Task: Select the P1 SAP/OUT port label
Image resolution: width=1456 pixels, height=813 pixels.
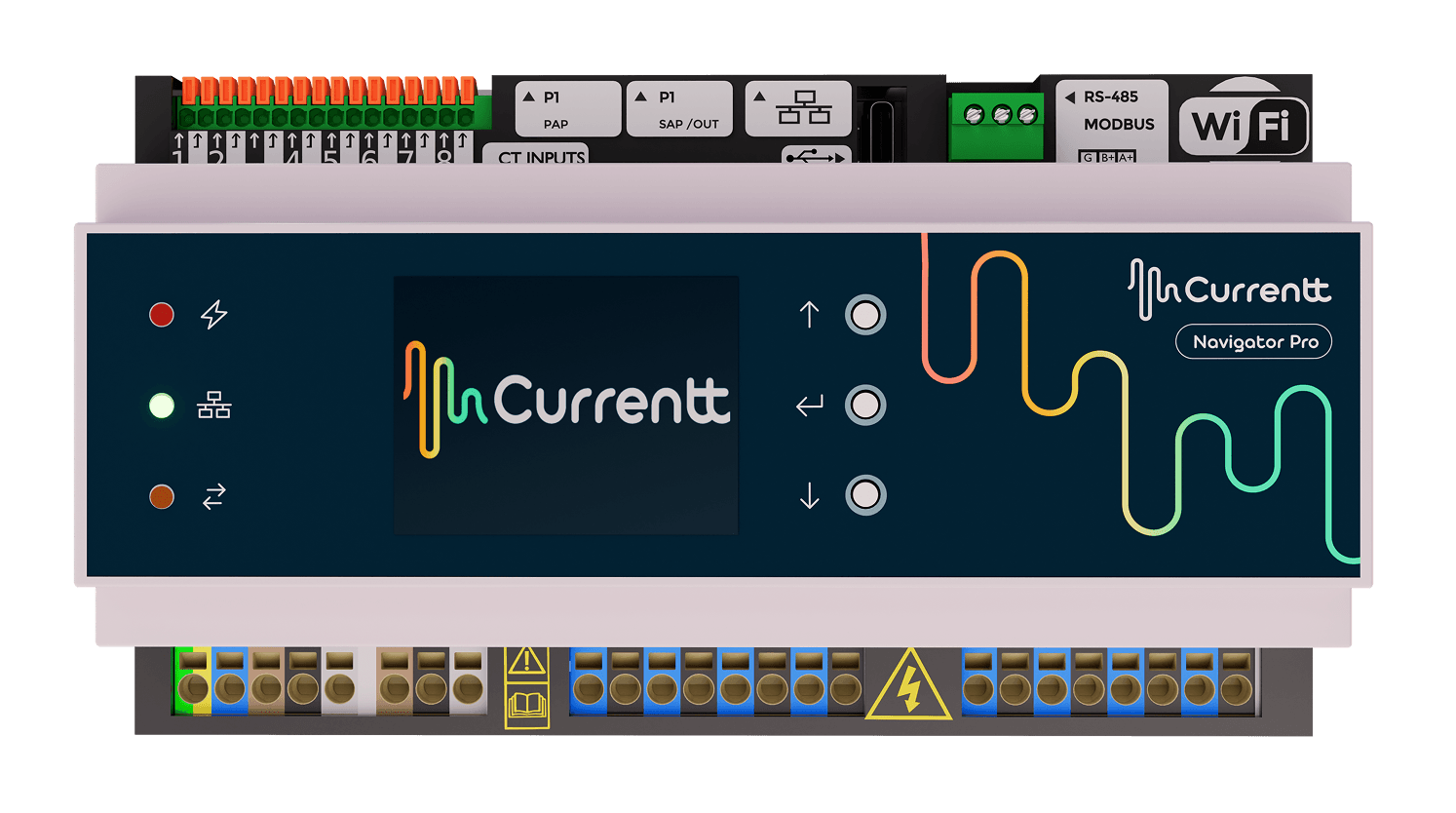Action: click(679, 107)
